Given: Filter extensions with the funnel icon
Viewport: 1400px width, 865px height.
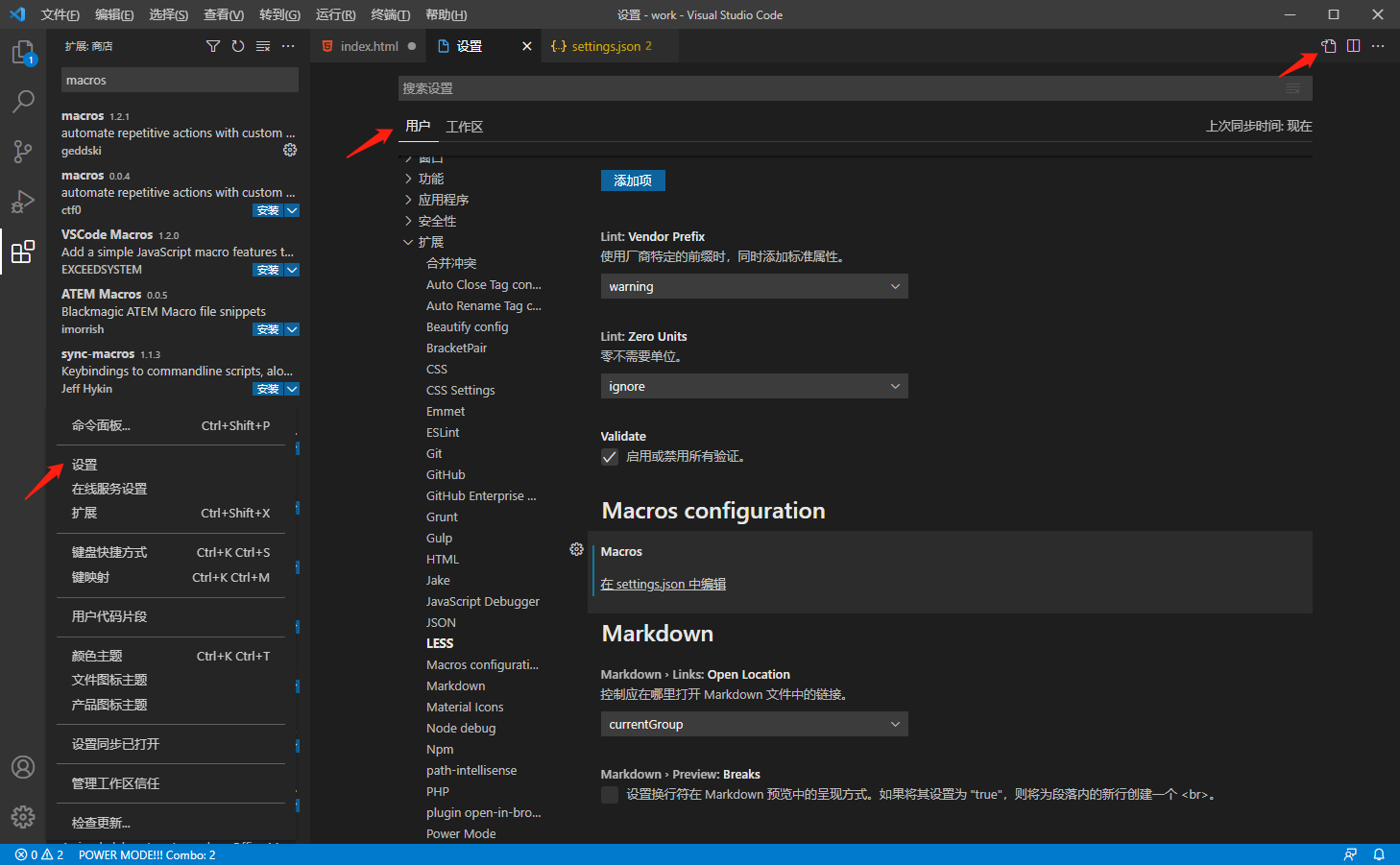Looking at the screenshot, I should (x=213, y=46).
